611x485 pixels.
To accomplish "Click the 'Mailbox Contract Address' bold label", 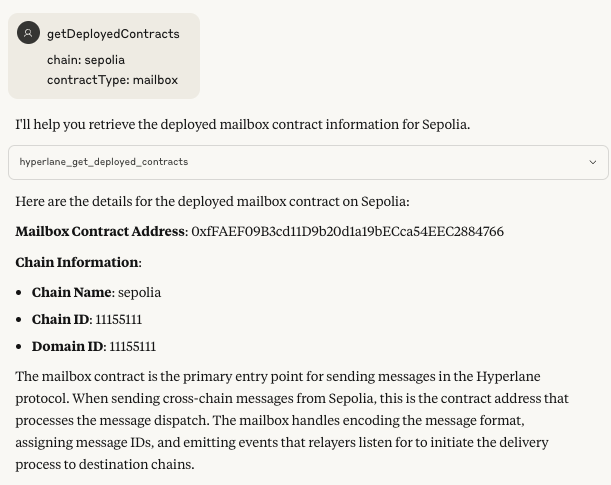I will pos(100,231).
